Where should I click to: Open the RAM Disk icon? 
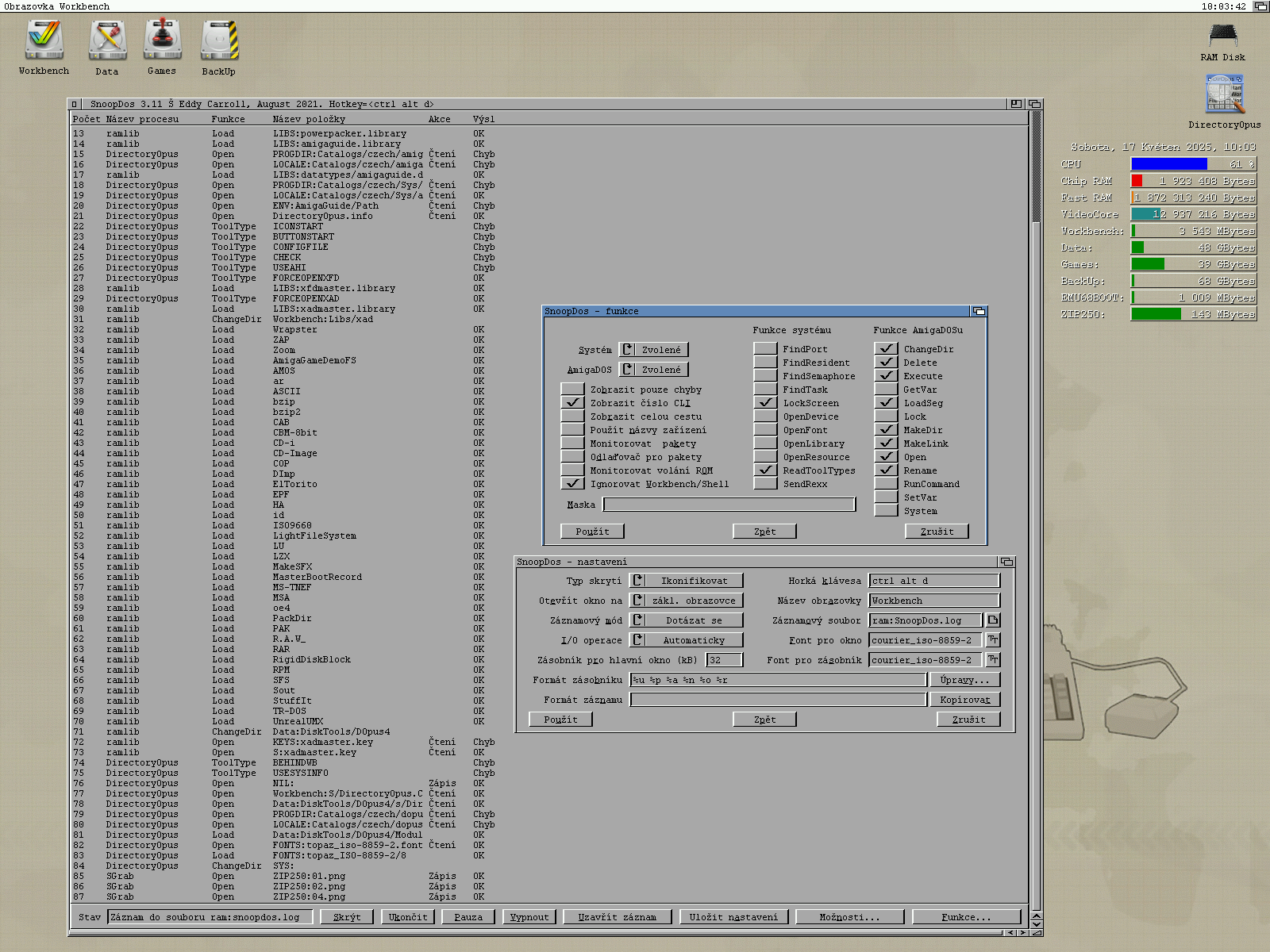coord(1222,36)
